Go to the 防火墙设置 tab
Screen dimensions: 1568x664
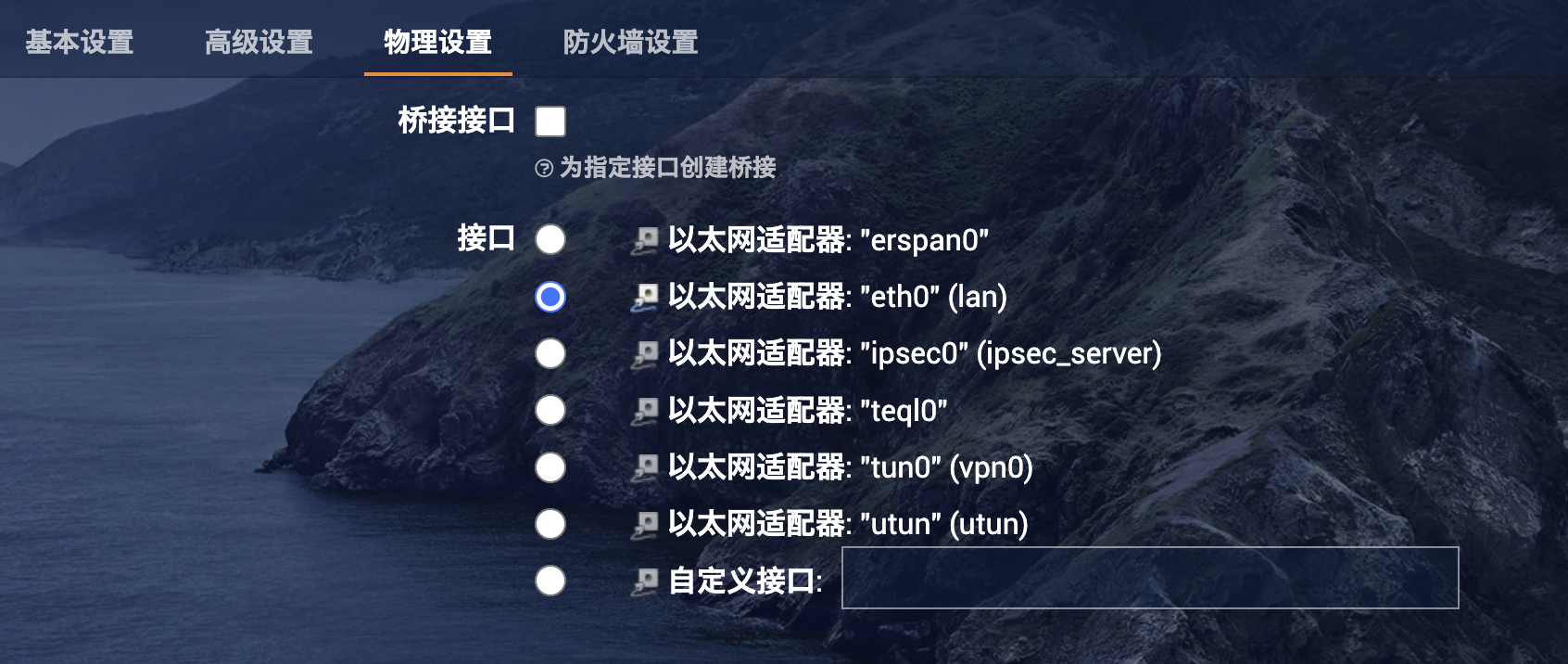(630, 42)
